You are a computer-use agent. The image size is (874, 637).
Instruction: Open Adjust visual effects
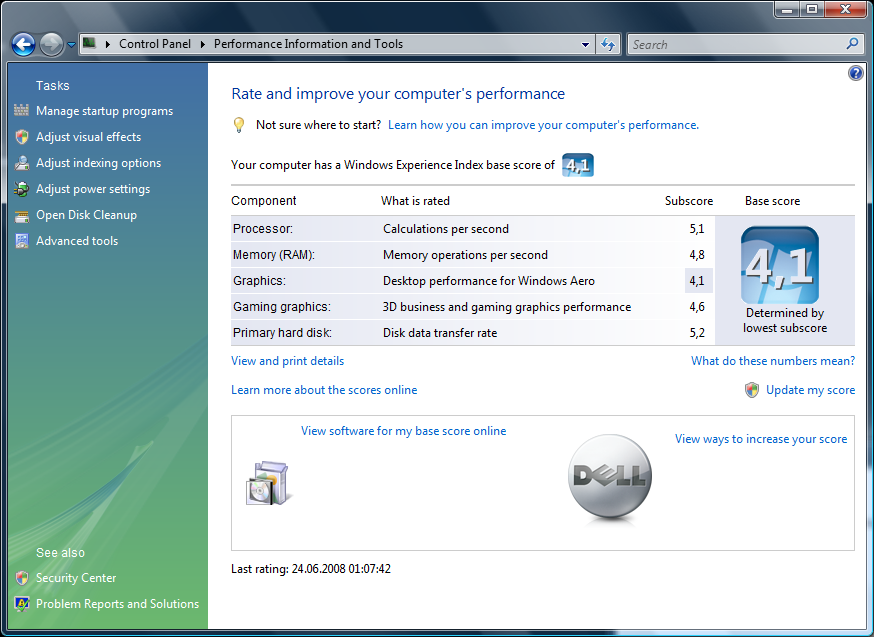tap(89, 137)
